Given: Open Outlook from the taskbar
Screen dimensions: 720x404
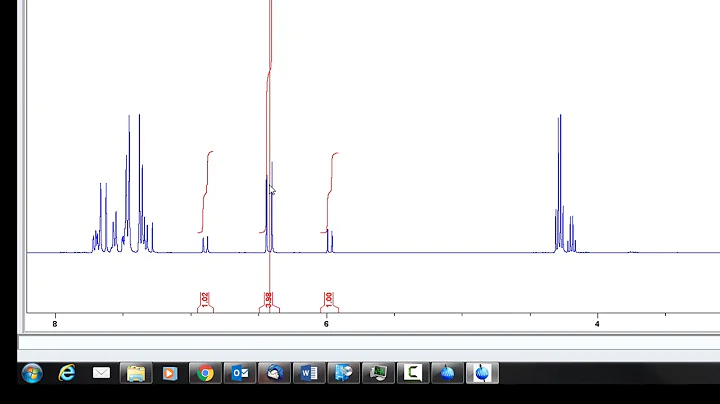Looking at the screenshot, I should pos(240,373).
